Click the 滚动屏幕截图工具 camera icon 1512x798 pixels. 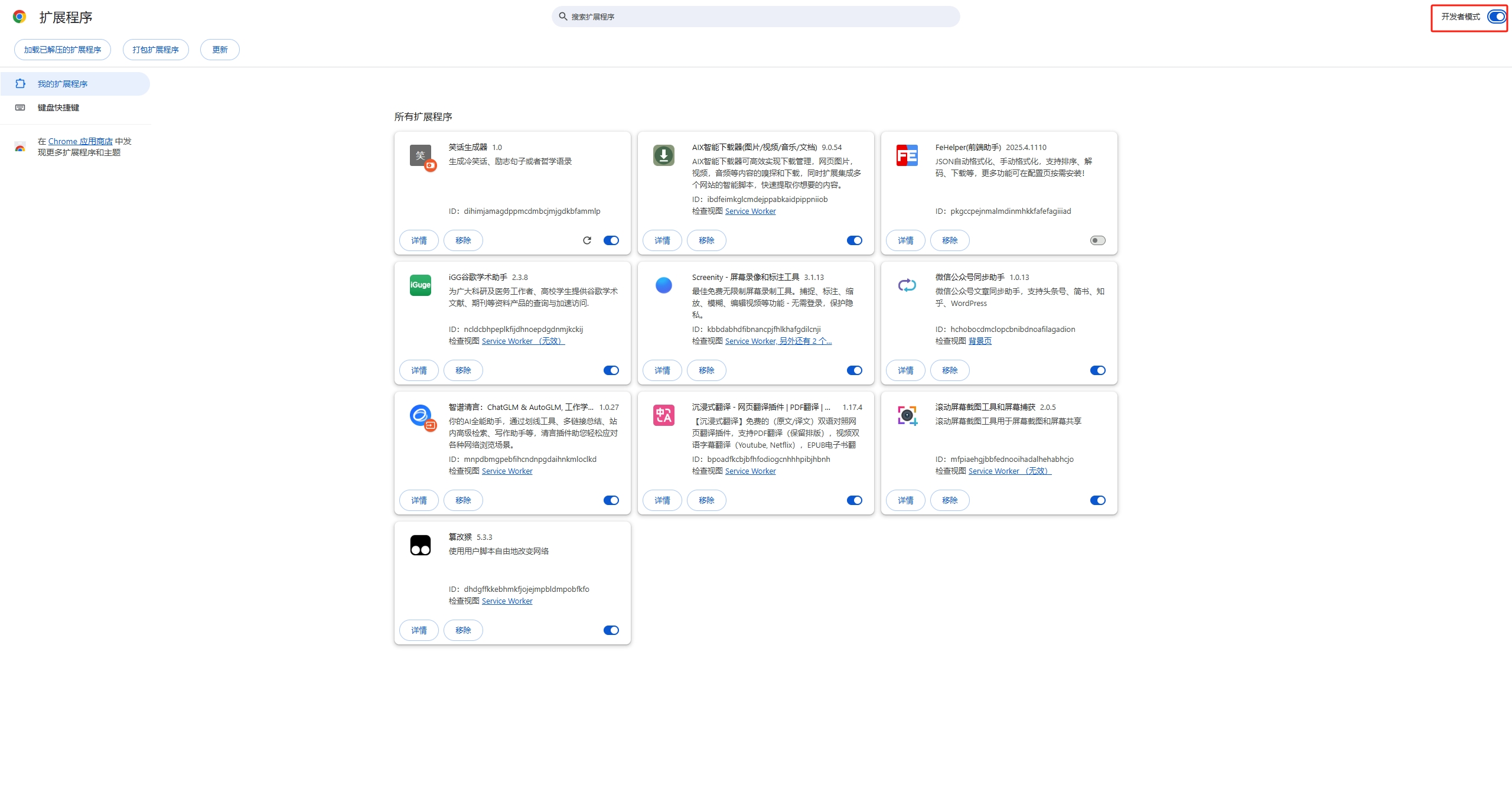pos(907,415)
